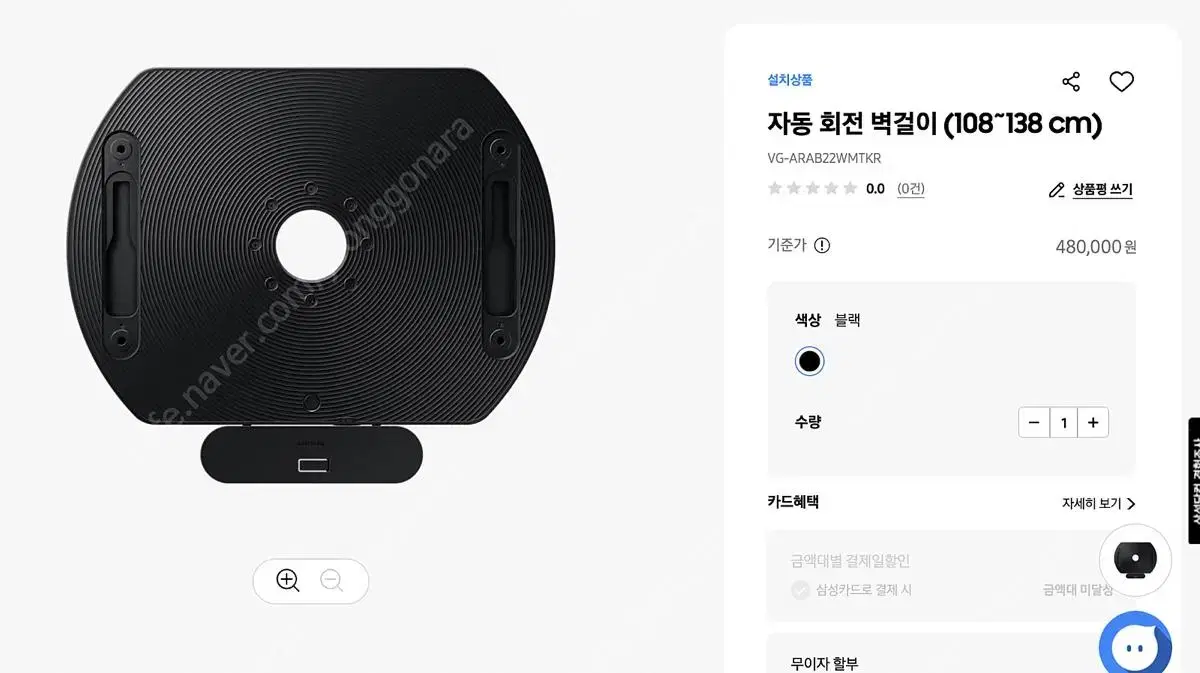The width and height of the screenshot is (1200, 673).
Task: Increase quantity with the plus button
Action: pos(1093,423)
